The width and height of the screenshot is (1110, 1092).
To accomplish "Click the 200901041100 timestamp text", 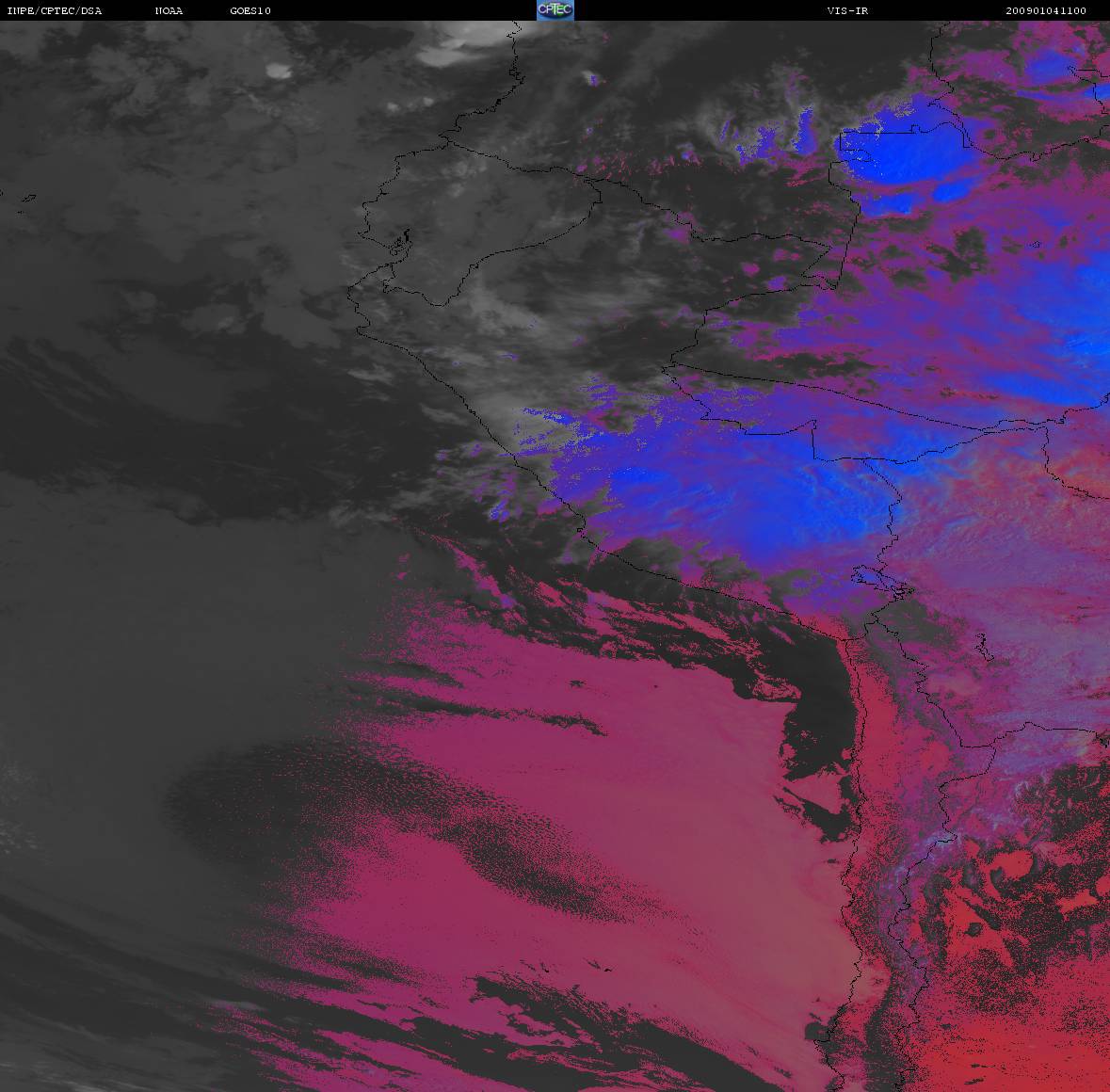I will 1046,10.
